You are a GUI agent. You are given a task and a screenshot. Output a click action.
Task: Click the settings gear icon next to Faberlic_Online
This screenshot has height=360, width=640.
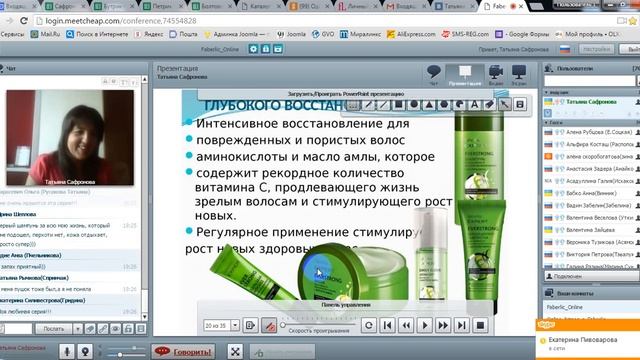click(x=253, y=49)
